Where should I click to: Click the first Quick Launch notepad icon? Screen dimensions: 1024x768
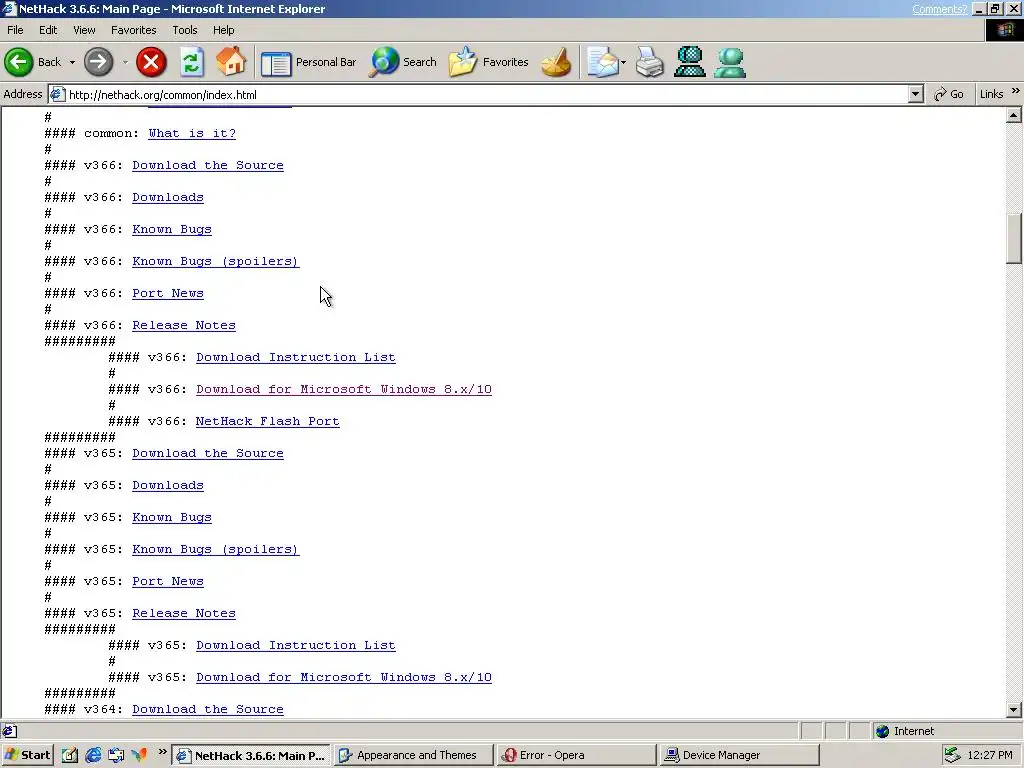[x=70, y=755]
